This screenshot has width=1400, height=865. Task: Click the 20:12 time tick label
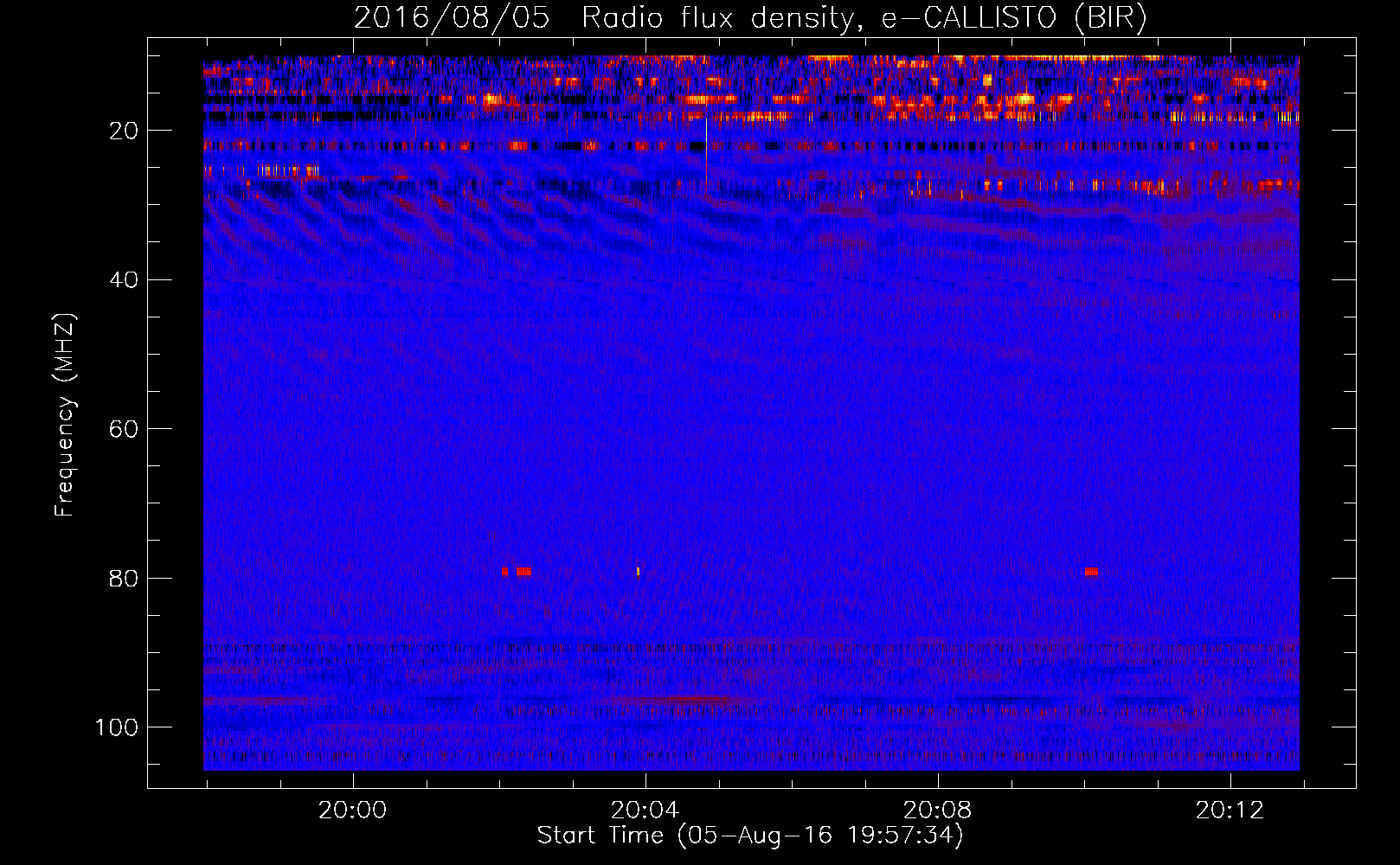coord(1230,811)
